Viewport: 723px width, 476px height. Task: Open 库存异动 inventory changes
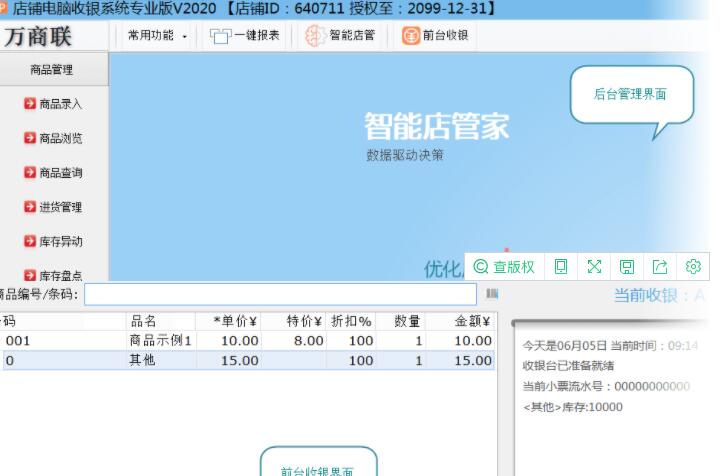pos(53,242)
